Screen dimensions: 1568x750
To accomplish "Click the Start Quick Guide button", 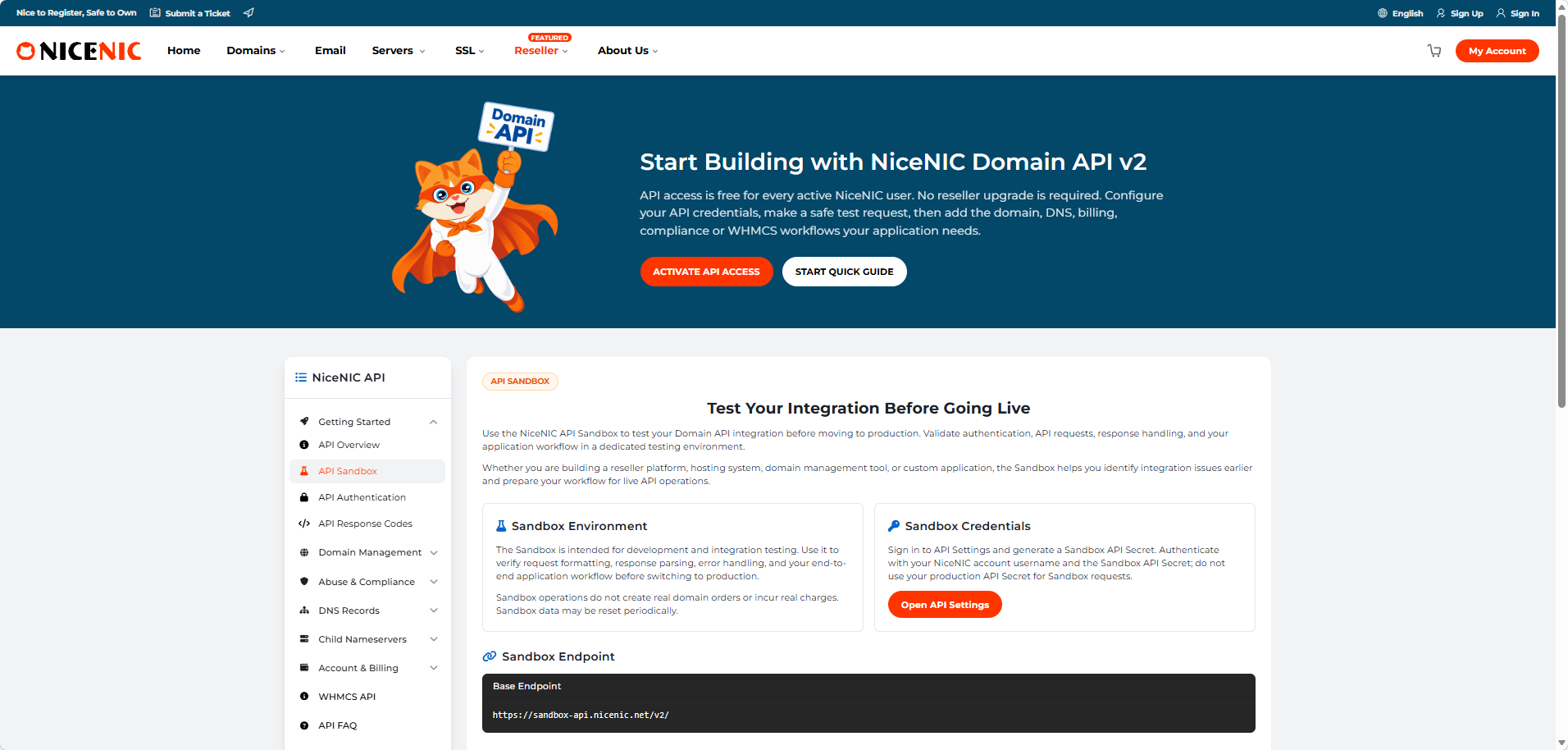I will click(x=844, y=272).
